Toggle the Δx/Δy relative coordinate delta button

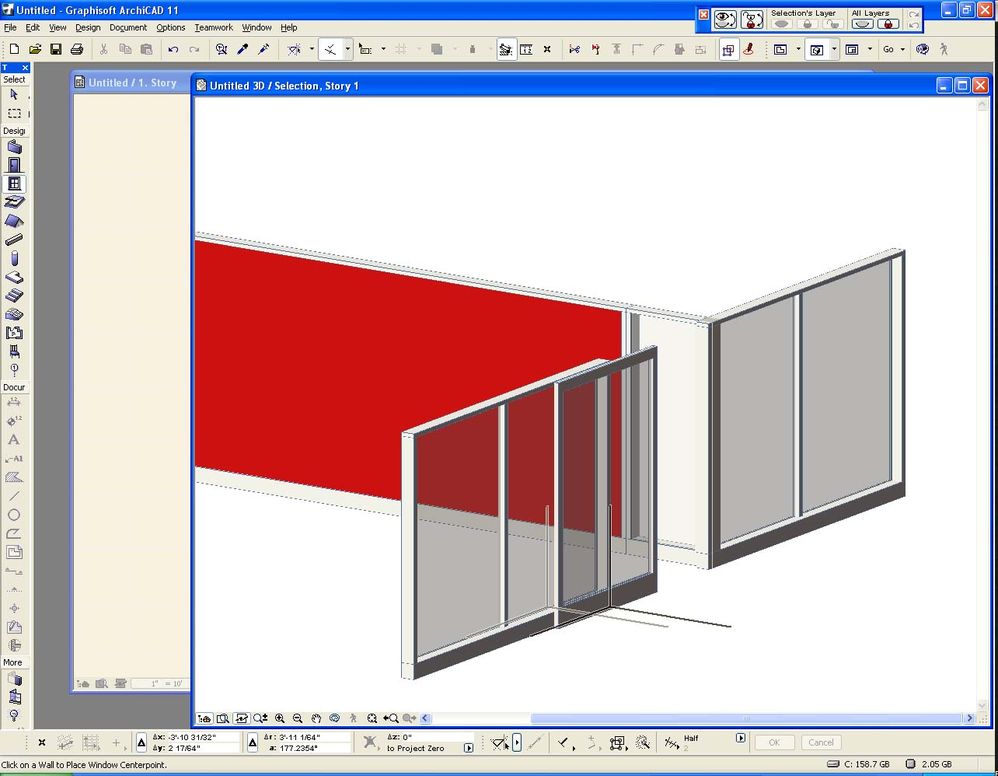tap(141, 742)
